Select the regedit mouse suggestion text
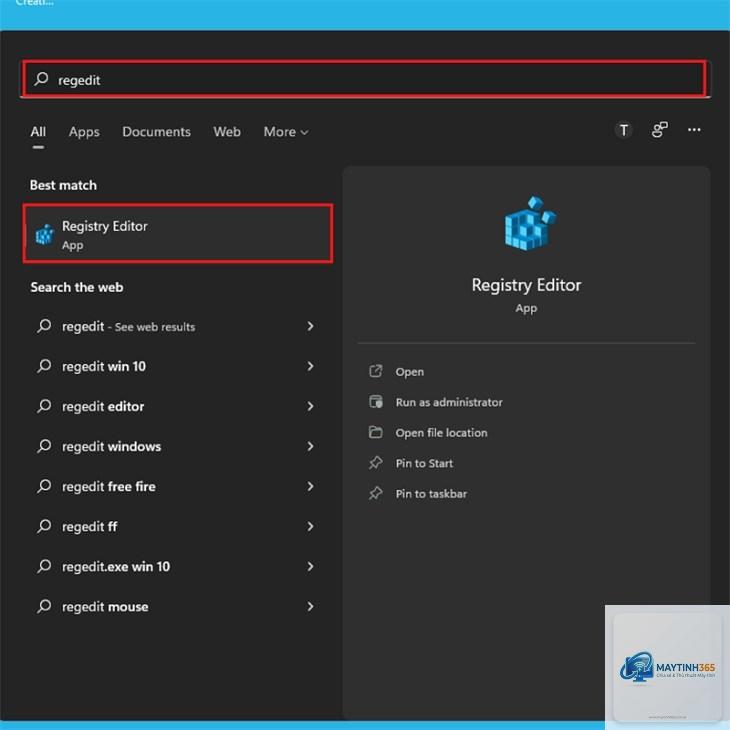Image resolution: width=730 pixels, height=730 pixels. click(105, 607)
